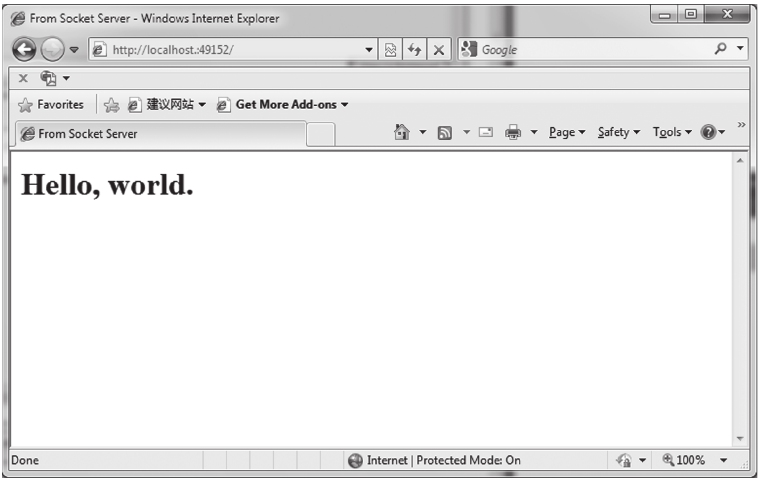Select the From Socket Server tab
Screen dimensions: 761x481
click(x=160, y=133)
